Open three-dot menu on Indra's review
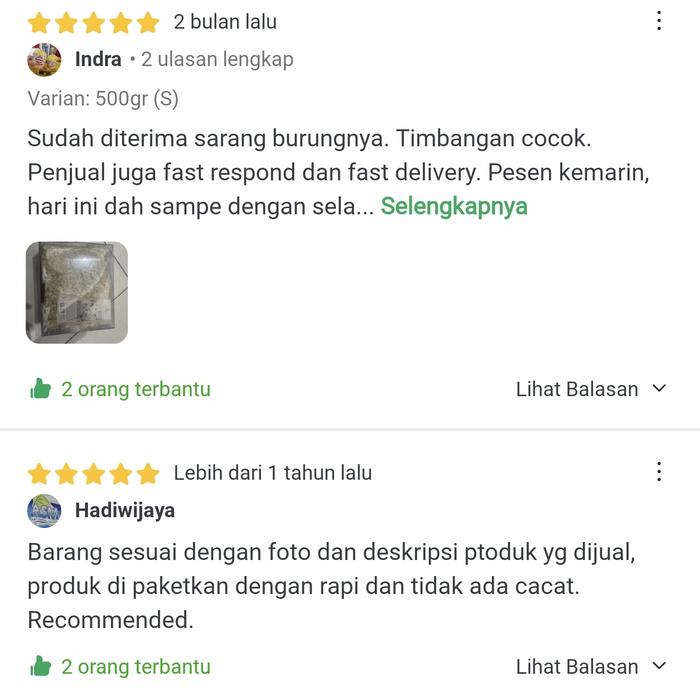 point(659,21)
